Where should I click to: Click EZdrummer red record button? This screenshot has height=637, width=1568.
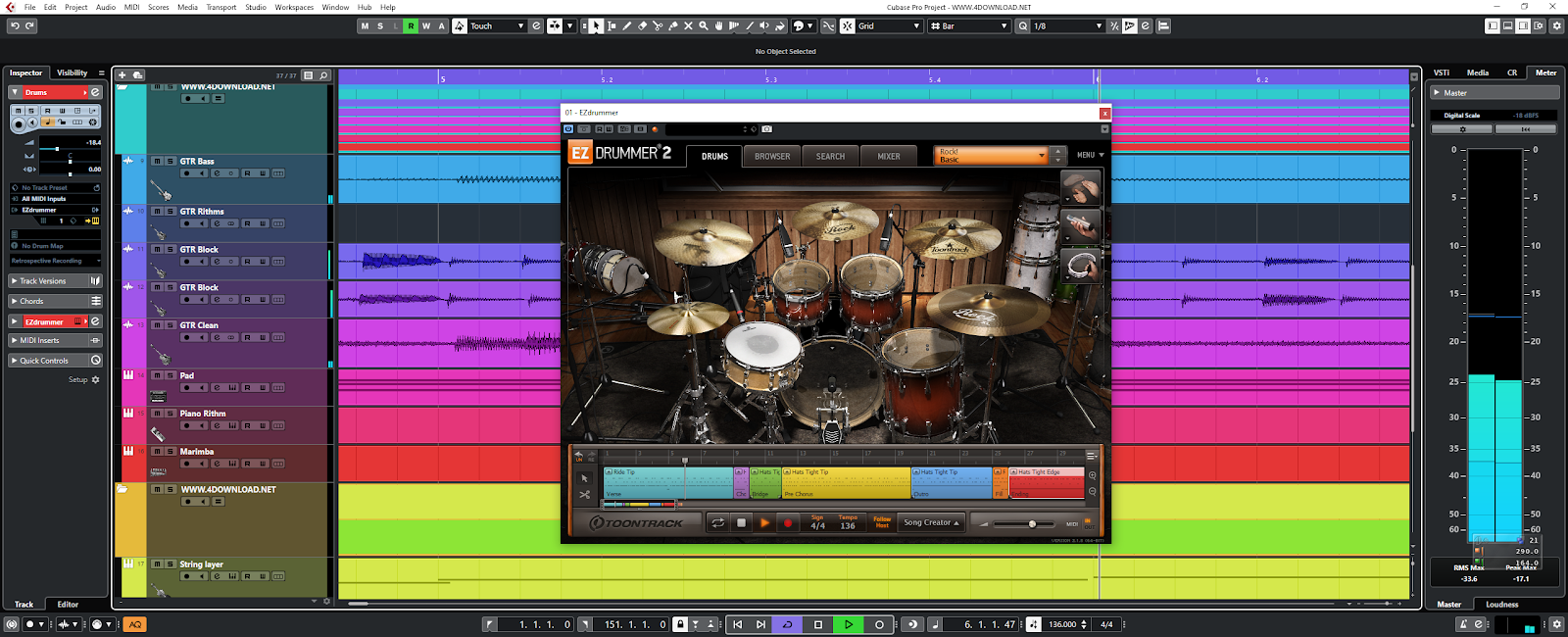point(787,523)
